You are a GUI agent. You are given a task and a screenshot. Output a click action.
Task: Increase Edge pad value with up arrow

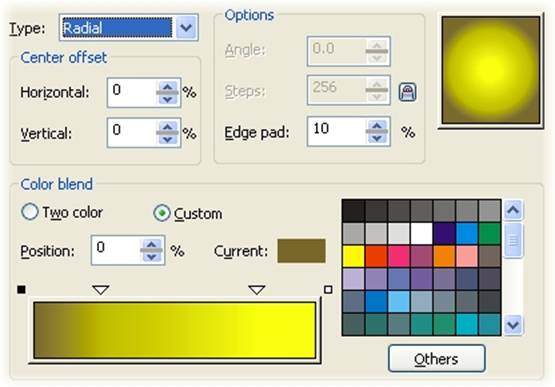[377, 125]
